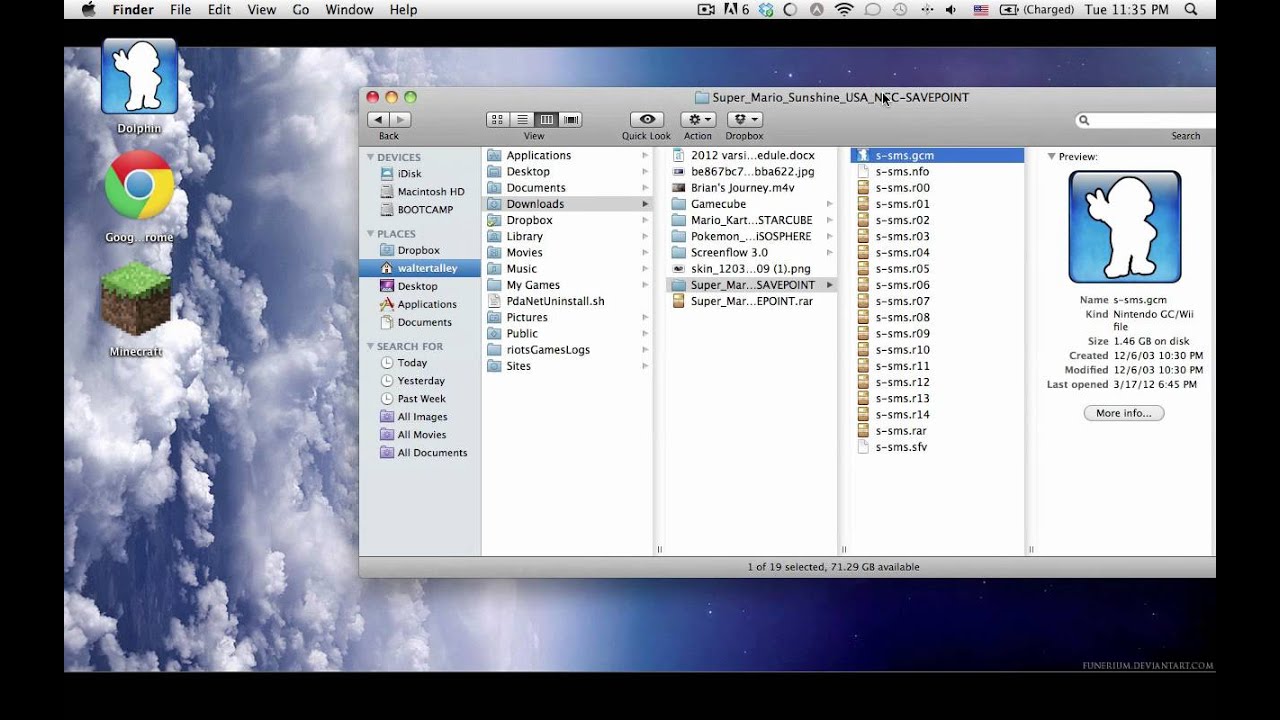The image size is (1280, 720).
Task: Click the Finder application menu
Action: (x=133, y=9)
